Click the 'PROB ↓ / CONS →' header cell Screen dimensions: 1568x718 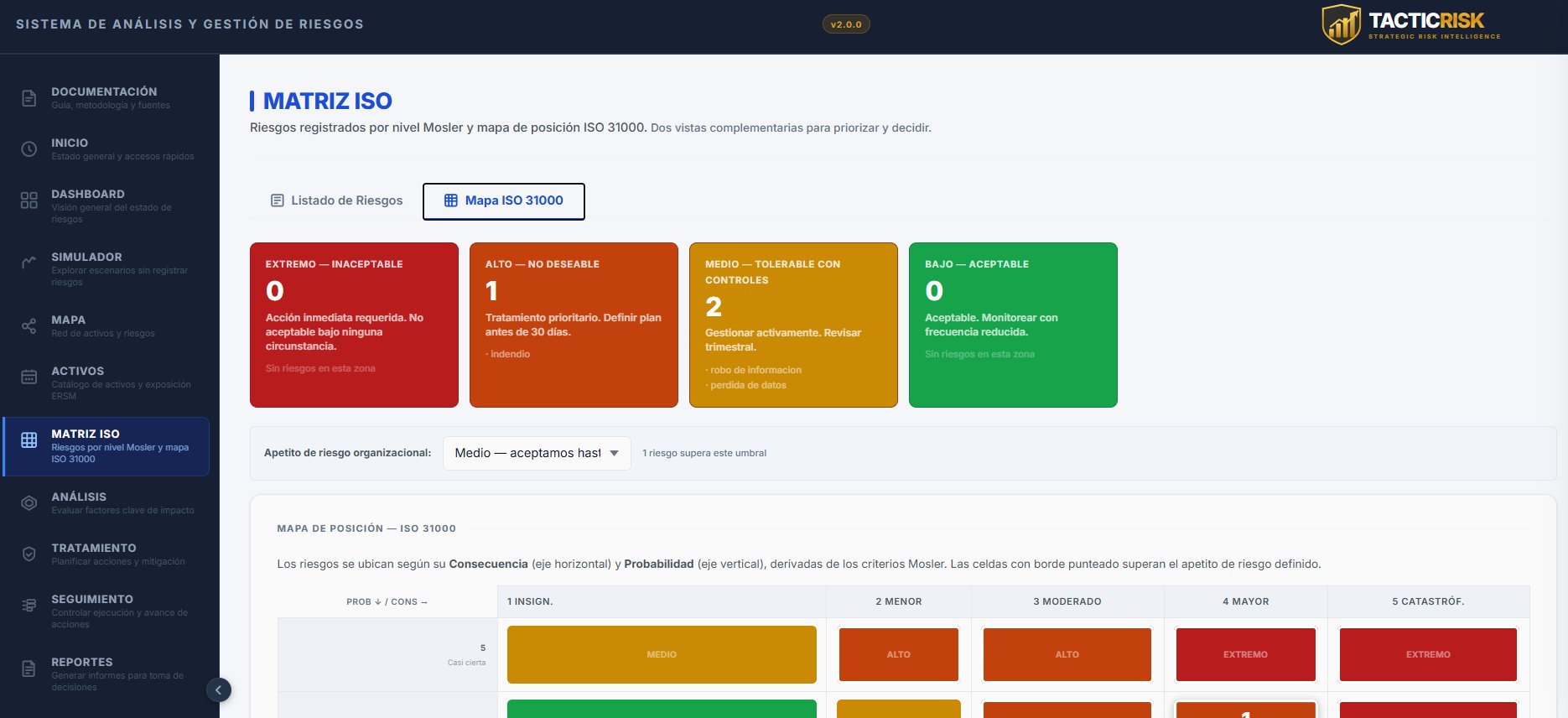click(387, 601)
